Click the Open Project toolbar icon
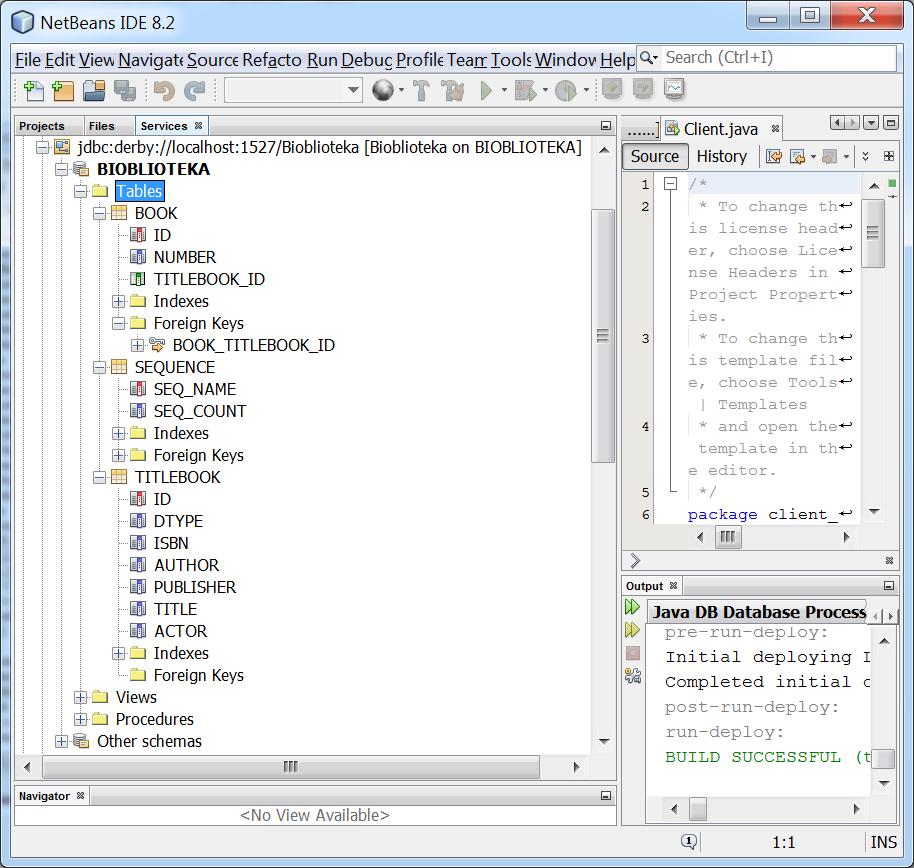 [94, 91]
